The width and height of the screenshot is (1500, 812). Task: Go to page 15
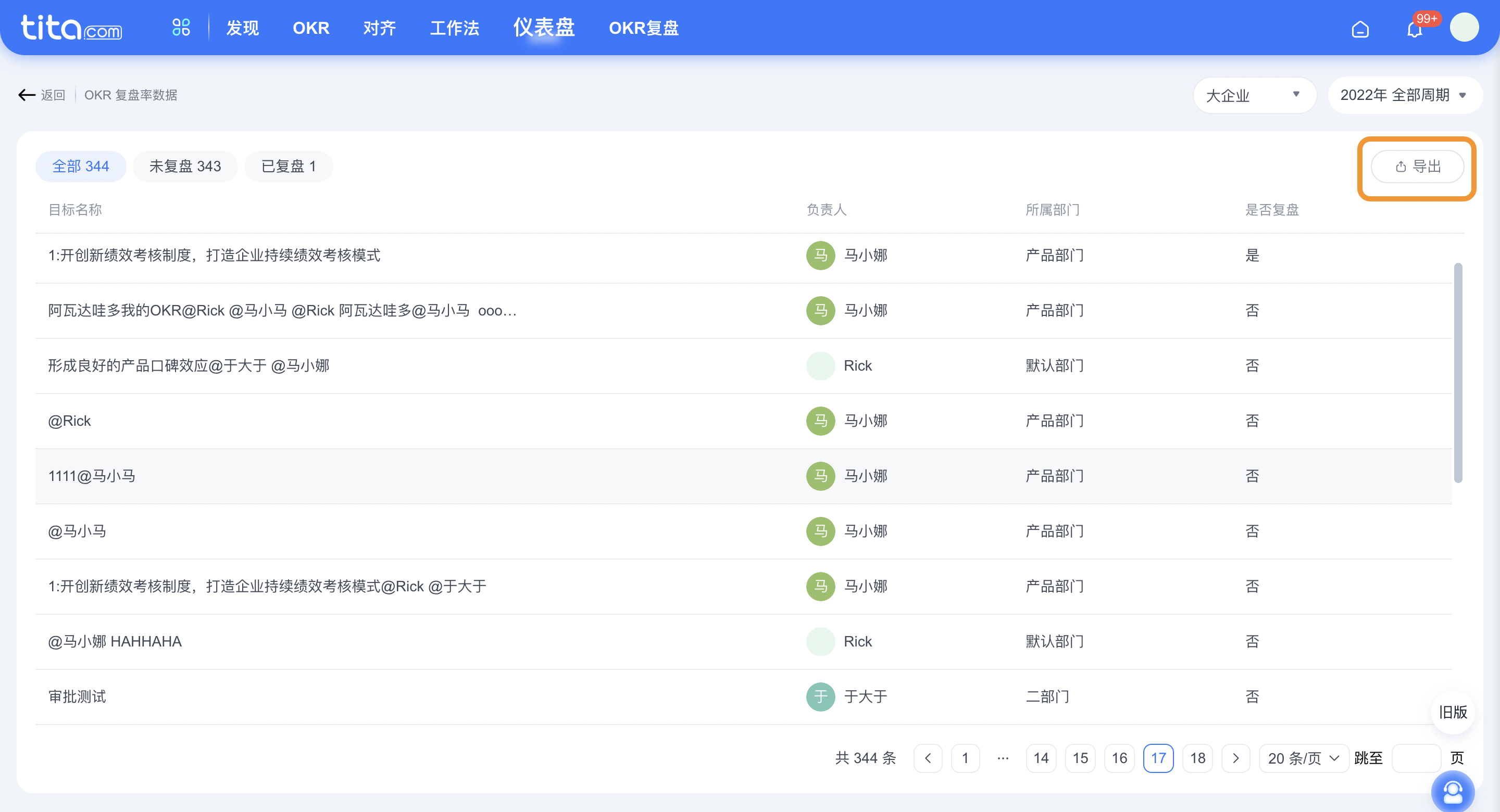coord(1080,758)
